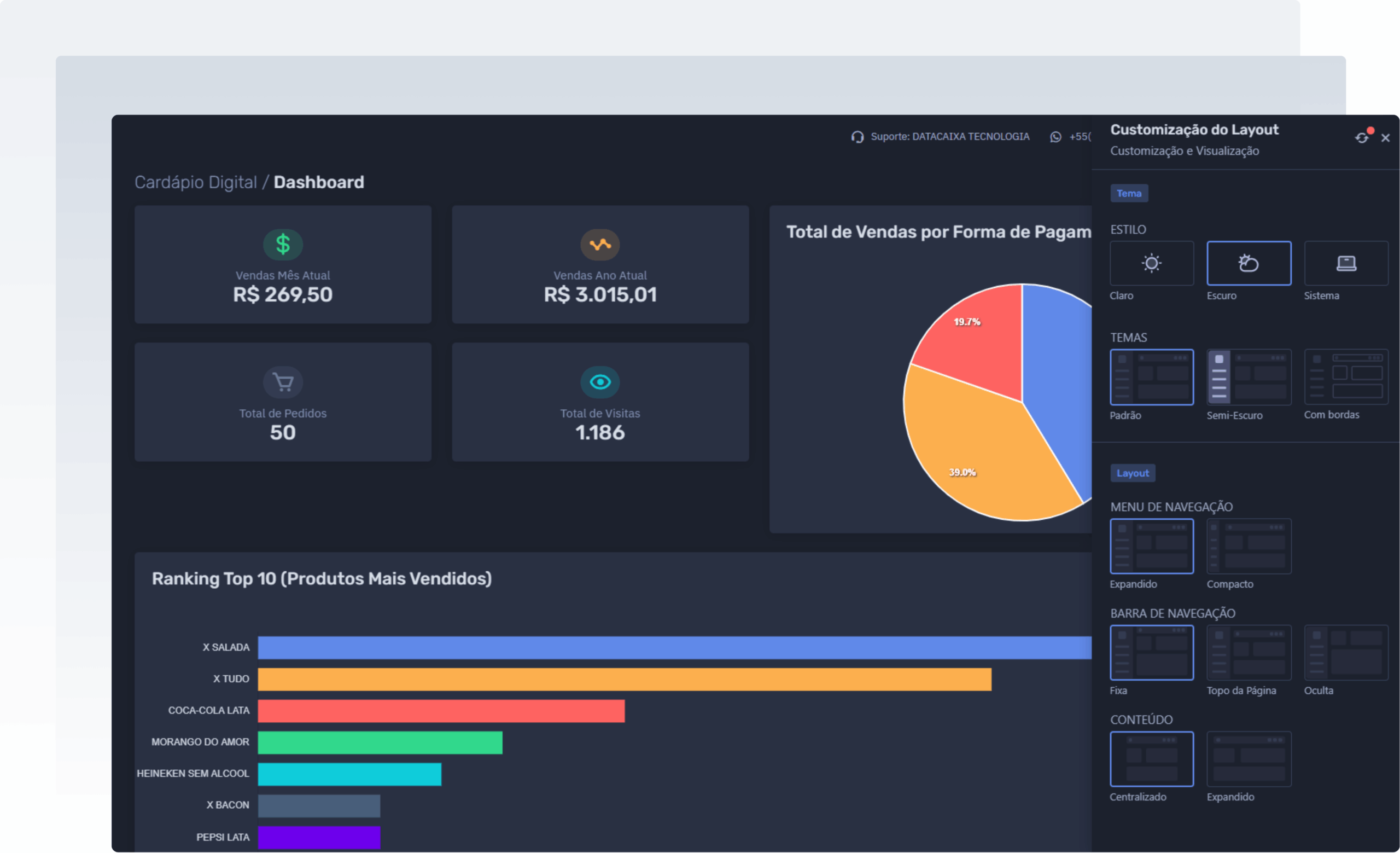
Task: Close the Customização do Layout panel
Action: point(1385,138)
